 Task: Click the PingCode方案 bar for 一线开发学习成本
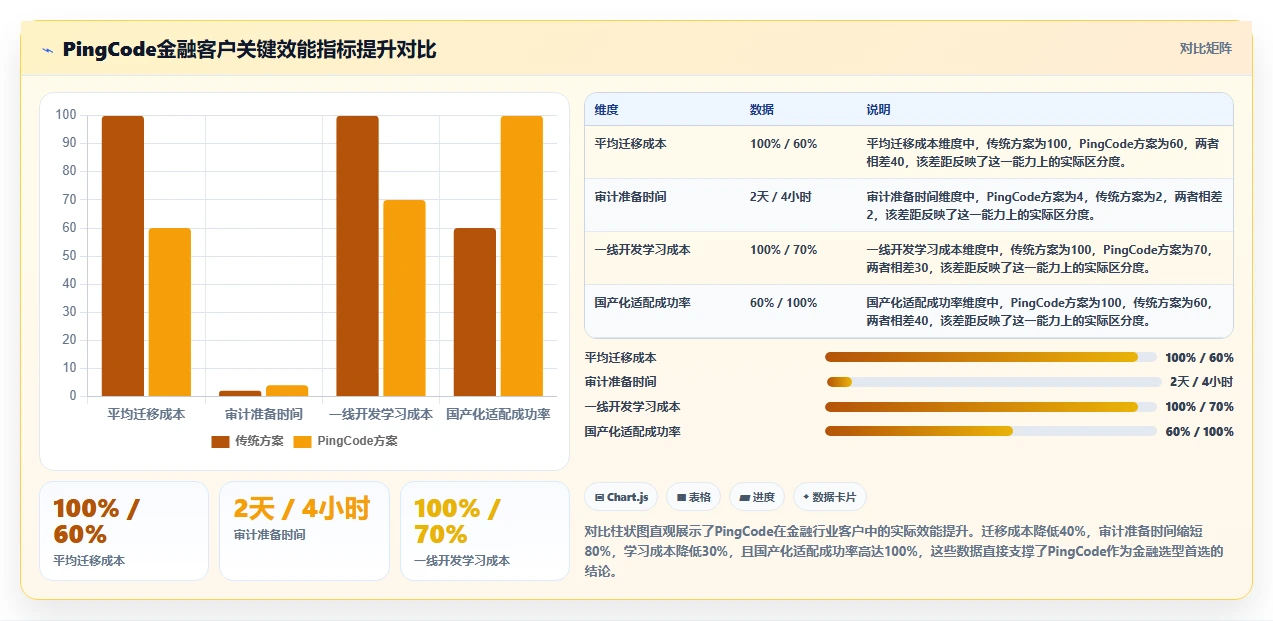[404, 298]
